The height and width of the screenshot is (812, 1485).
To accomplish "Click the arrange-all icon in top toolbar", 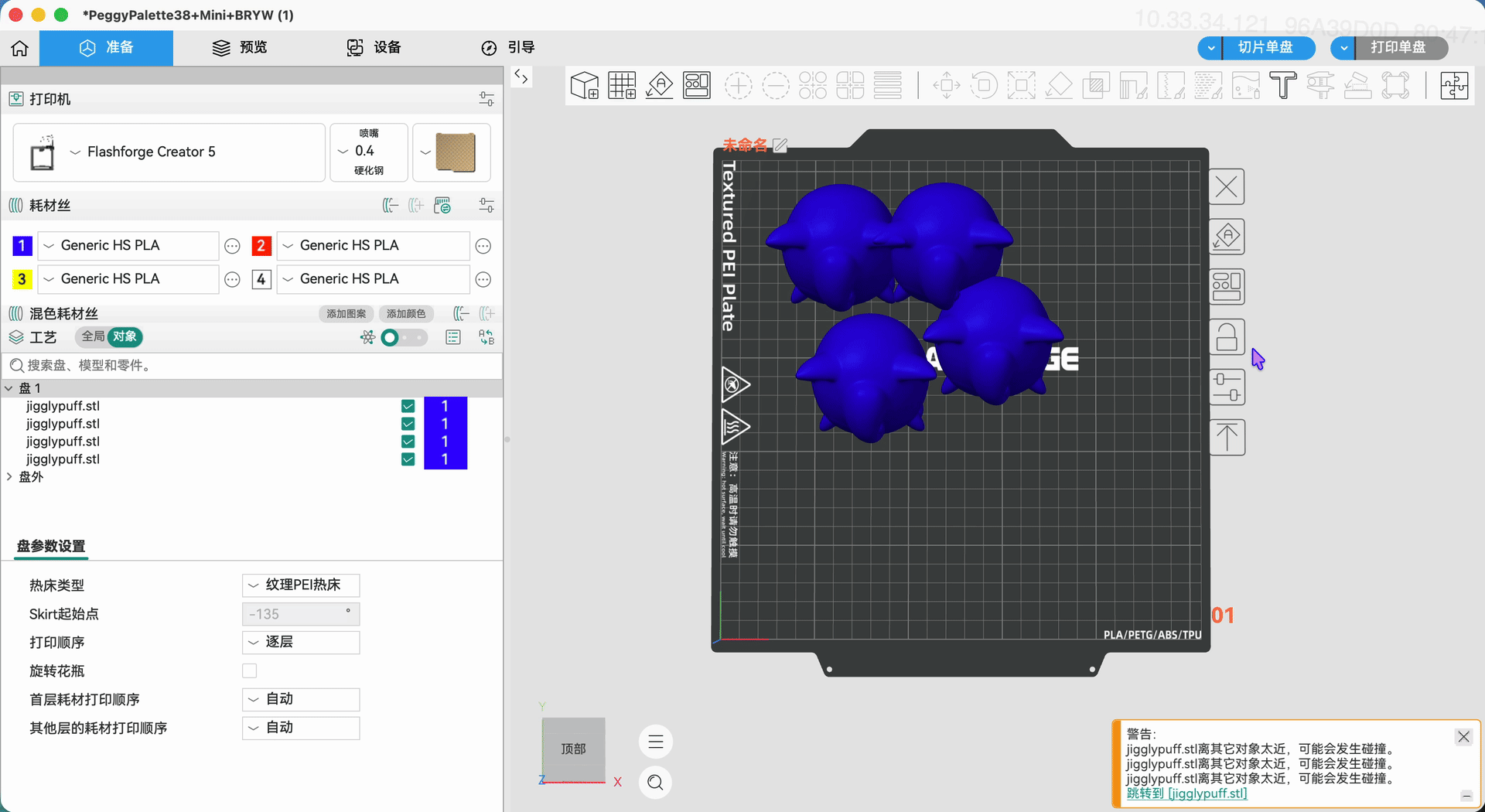I will tap(697, 85).
